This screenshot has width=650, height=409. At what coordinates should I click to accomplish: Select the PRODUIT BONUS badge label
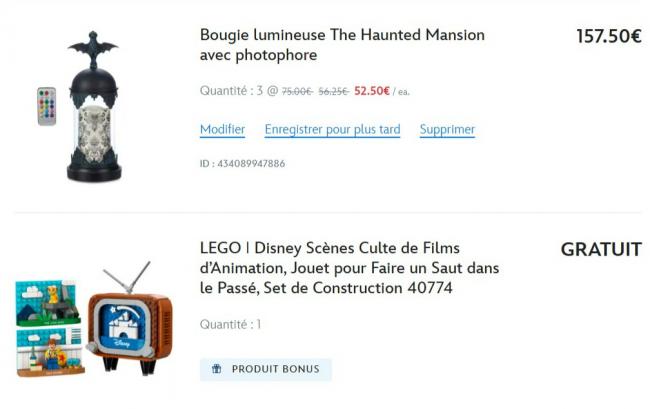[x=275, y=369]
